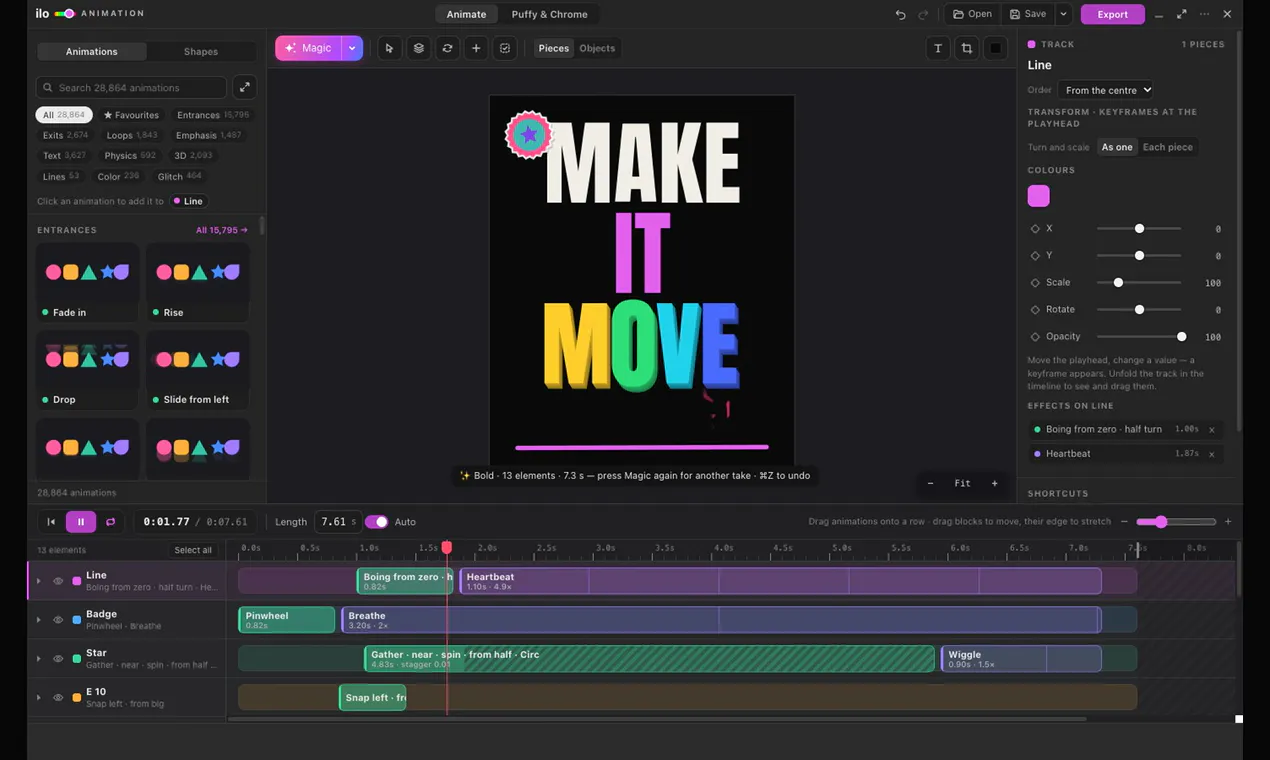Click the black background colour square
This screenshot has height=760, width=1270.
coord(996,48)
